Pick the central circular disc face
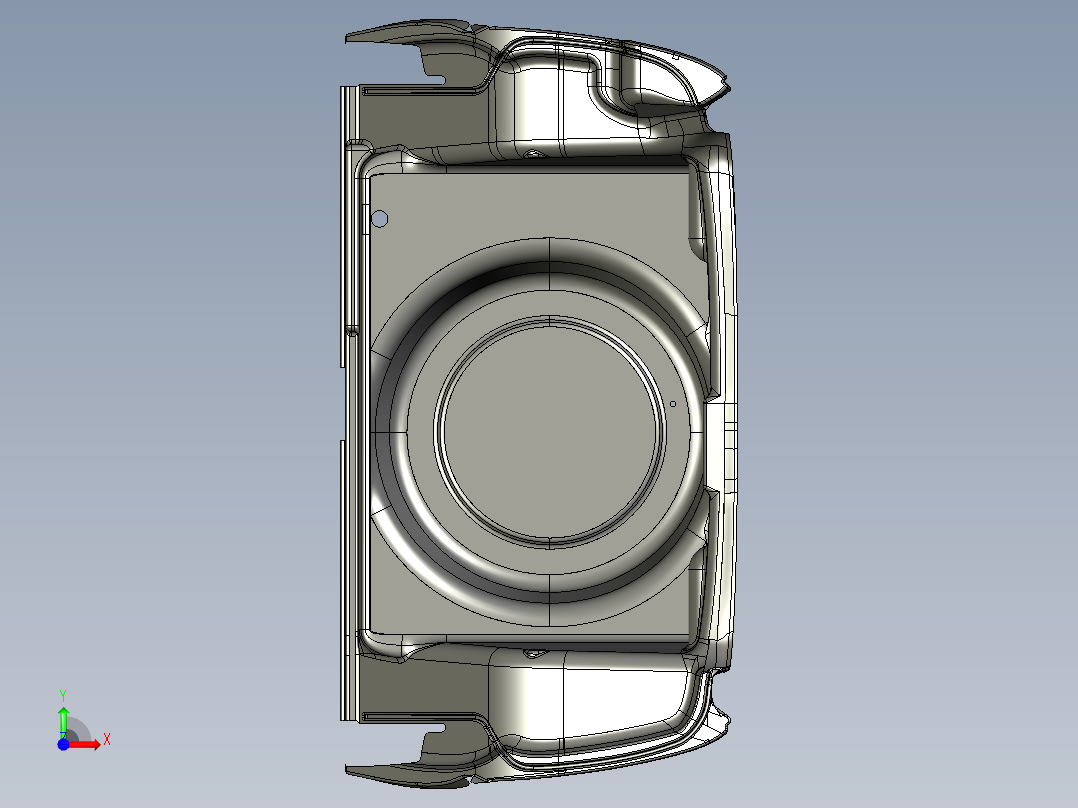Image resolution: width=1078 pixels, height=808 pixels. coord(548,432)
